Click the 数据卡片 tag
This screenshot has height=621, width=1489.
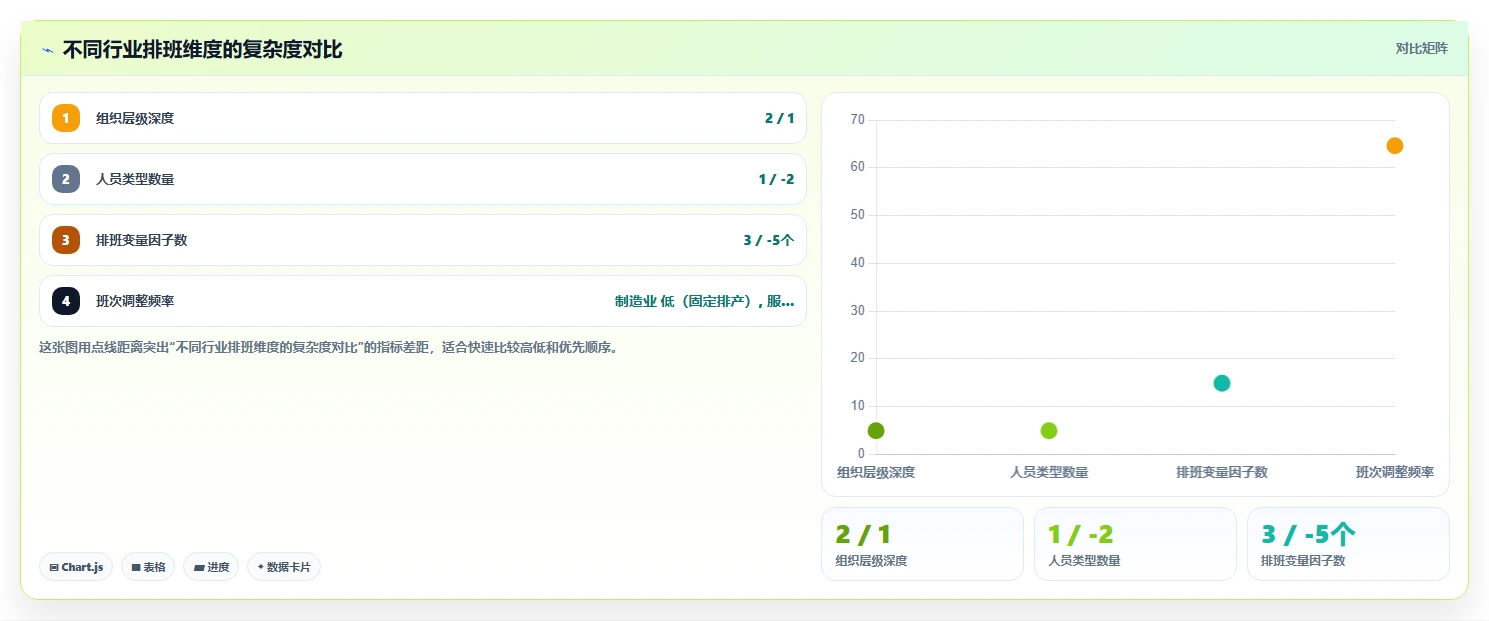[x=284, y=567]
